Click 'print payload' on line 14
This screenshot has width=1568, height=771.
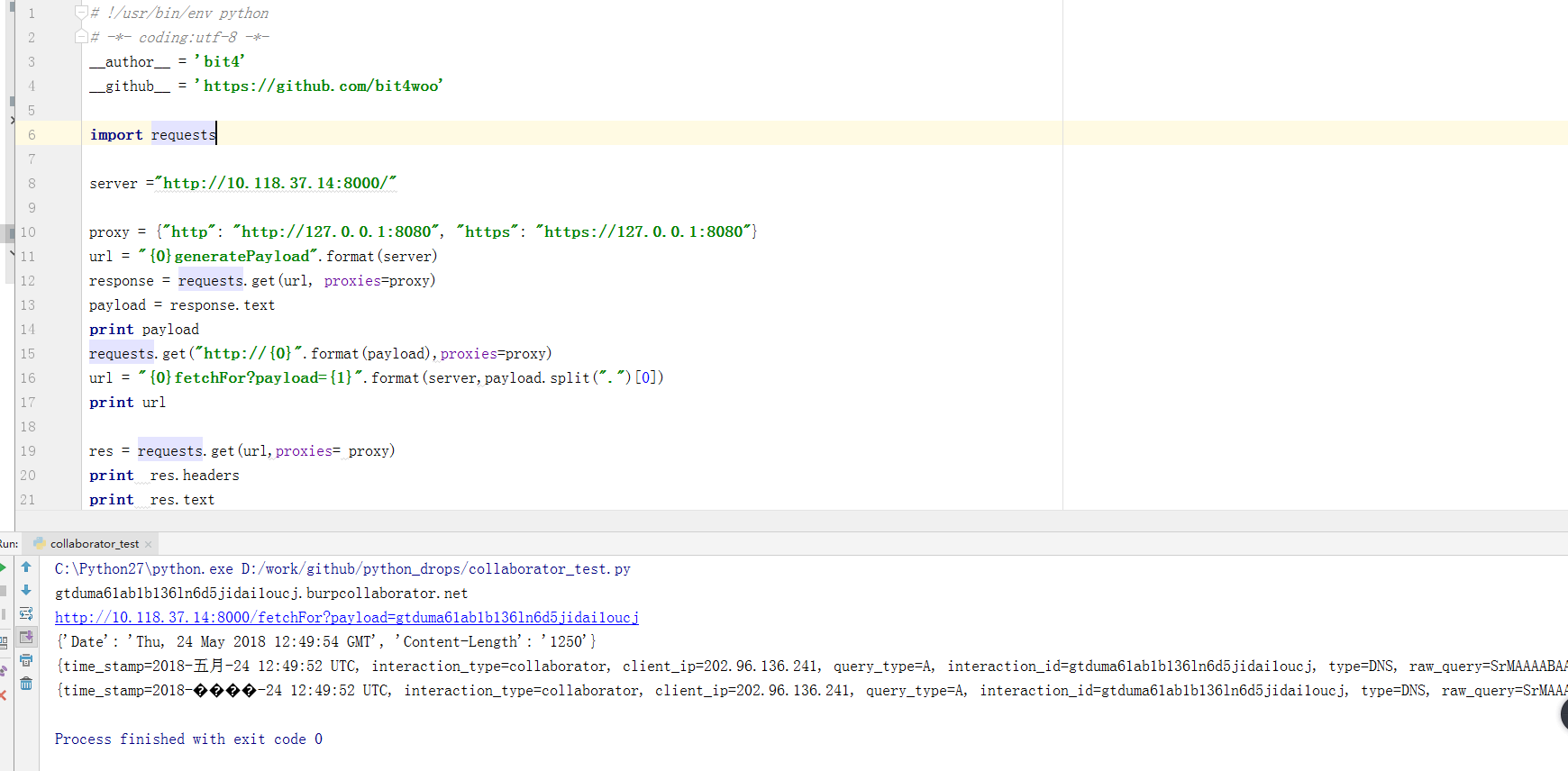click(x=144, y=330)
